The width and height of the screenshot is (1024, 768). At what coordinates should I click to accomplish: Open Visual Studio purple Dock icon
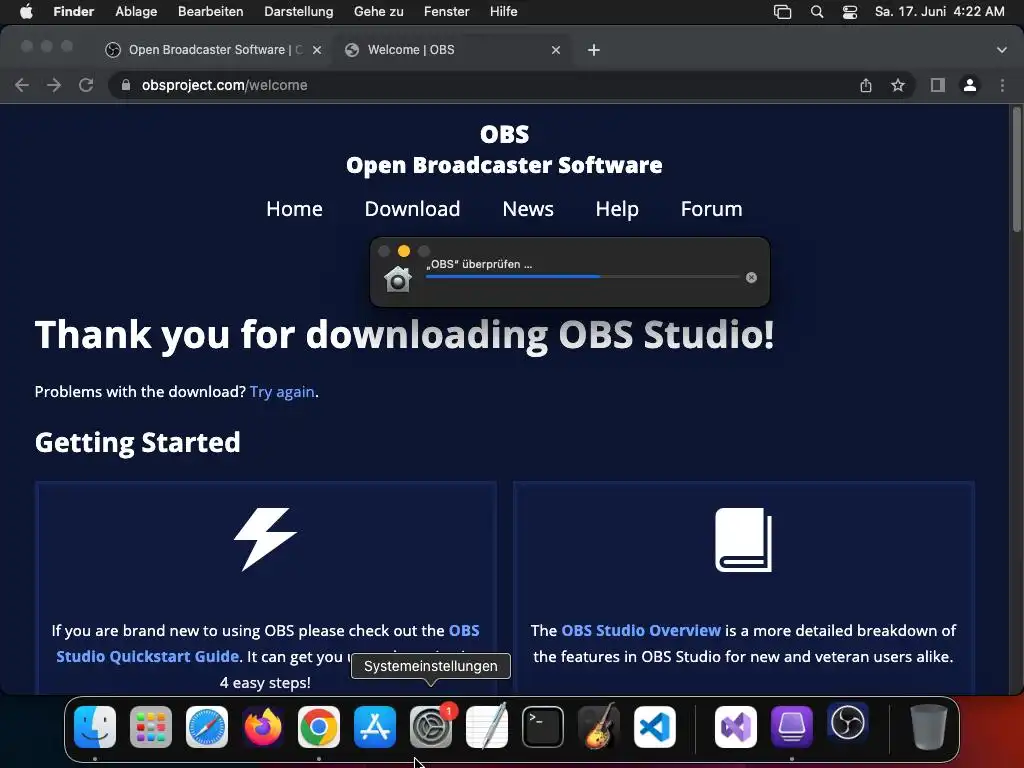click(x=736, y=727)
